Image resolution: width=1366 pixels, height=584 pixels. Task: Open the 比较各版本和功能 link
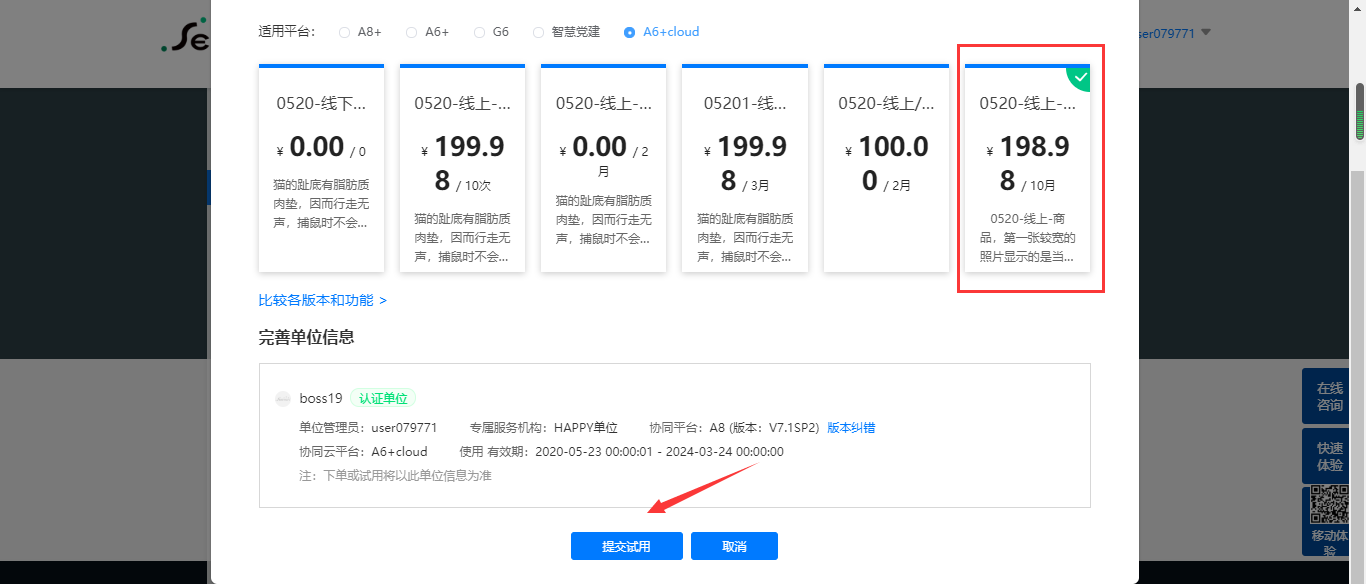[x=322, y=300]
